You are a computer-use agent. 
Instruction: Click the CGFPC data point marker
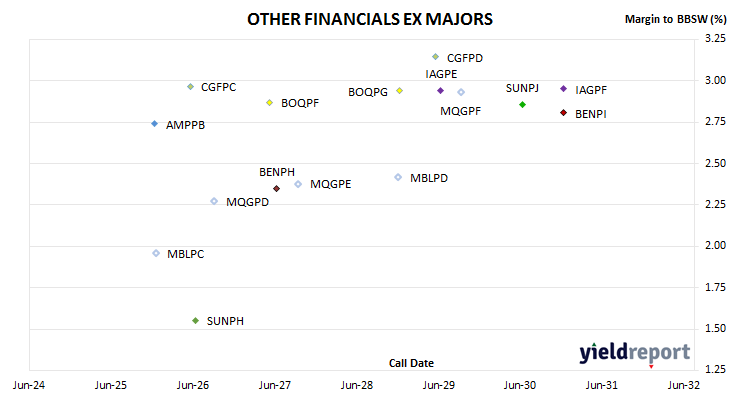pyautogui.click(x=190, y=87)
